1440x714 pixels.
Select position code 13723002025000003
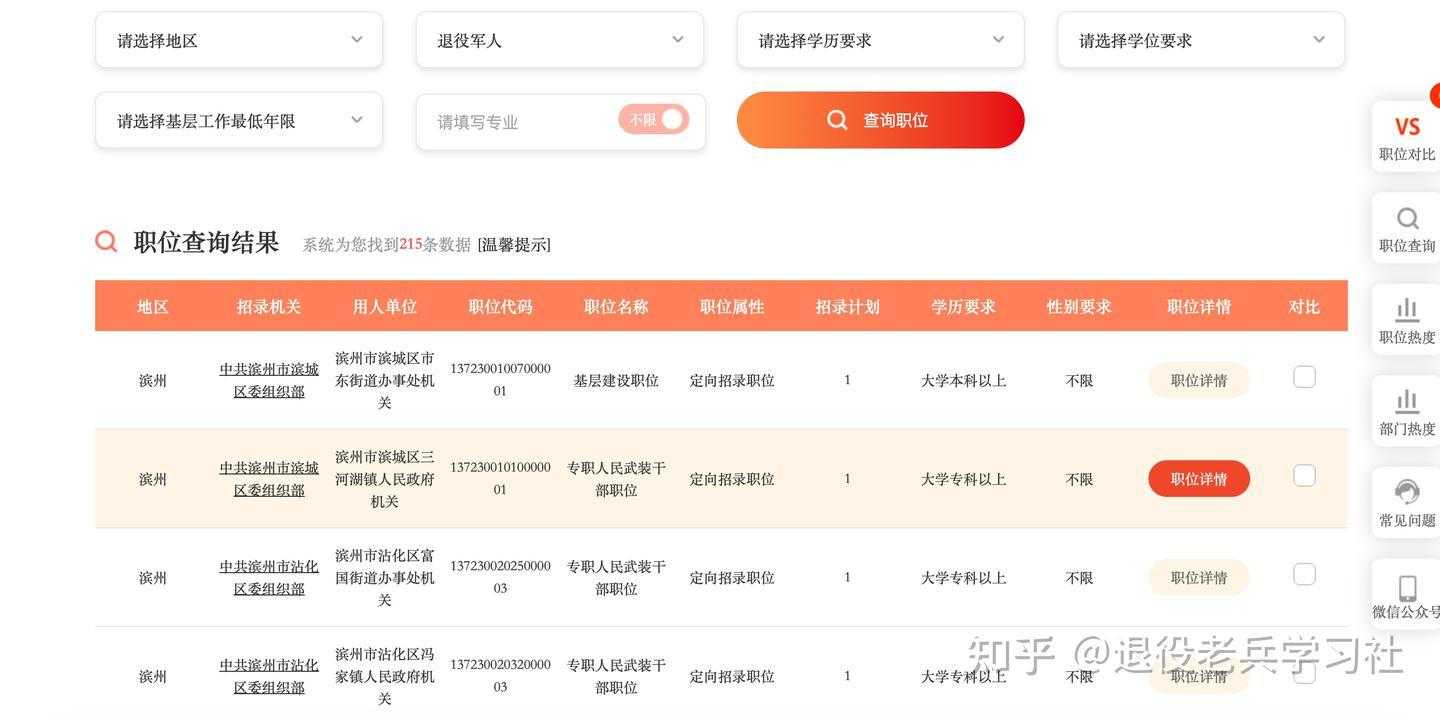click(500, 577)
